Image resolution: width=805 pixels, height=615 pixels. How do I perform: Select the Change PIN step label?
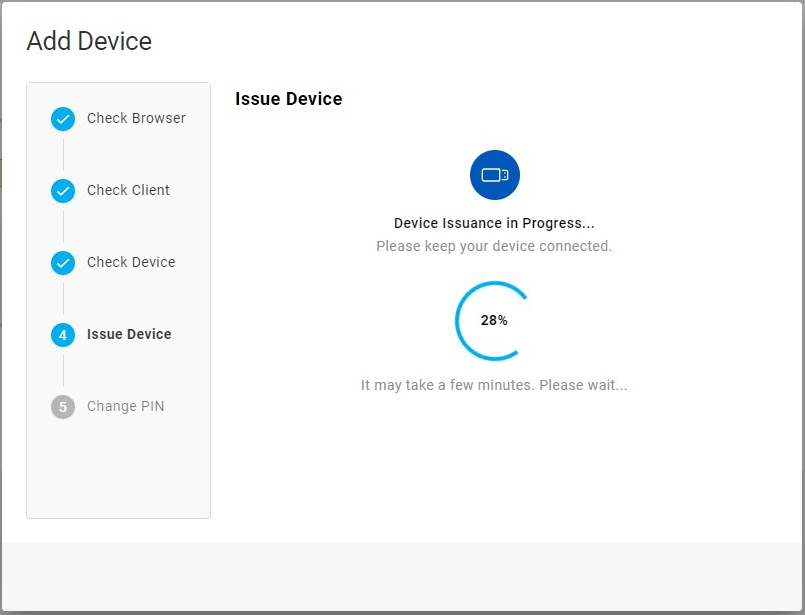125,406
